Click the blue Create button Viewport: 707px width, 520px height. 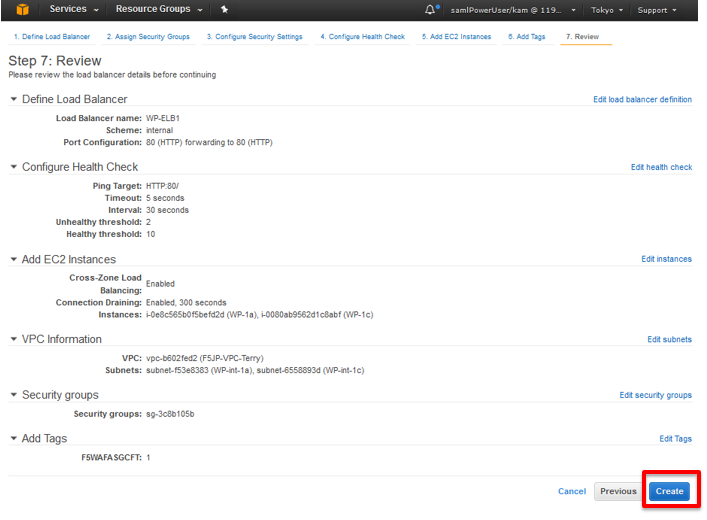pos(669,491)
